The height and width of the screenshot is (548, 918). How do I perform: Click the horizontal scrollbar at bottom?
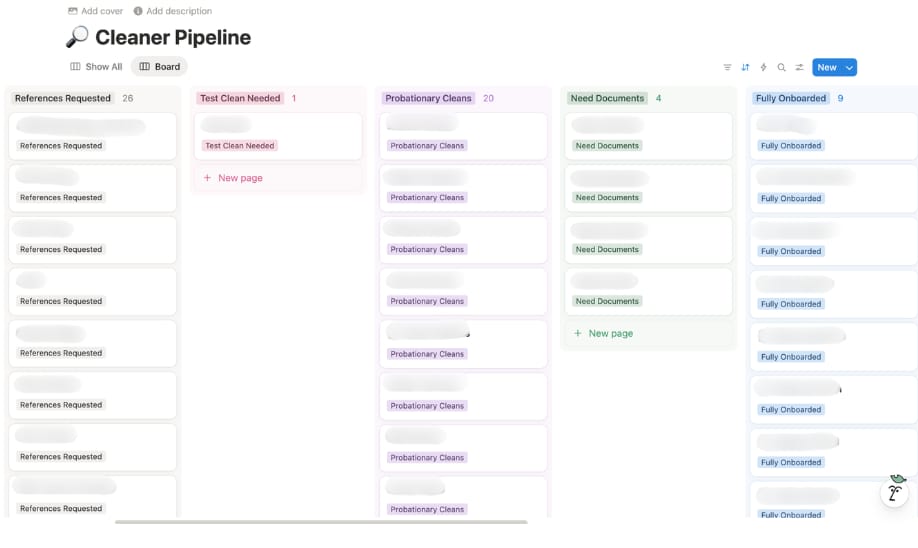(x=320, y=522)
